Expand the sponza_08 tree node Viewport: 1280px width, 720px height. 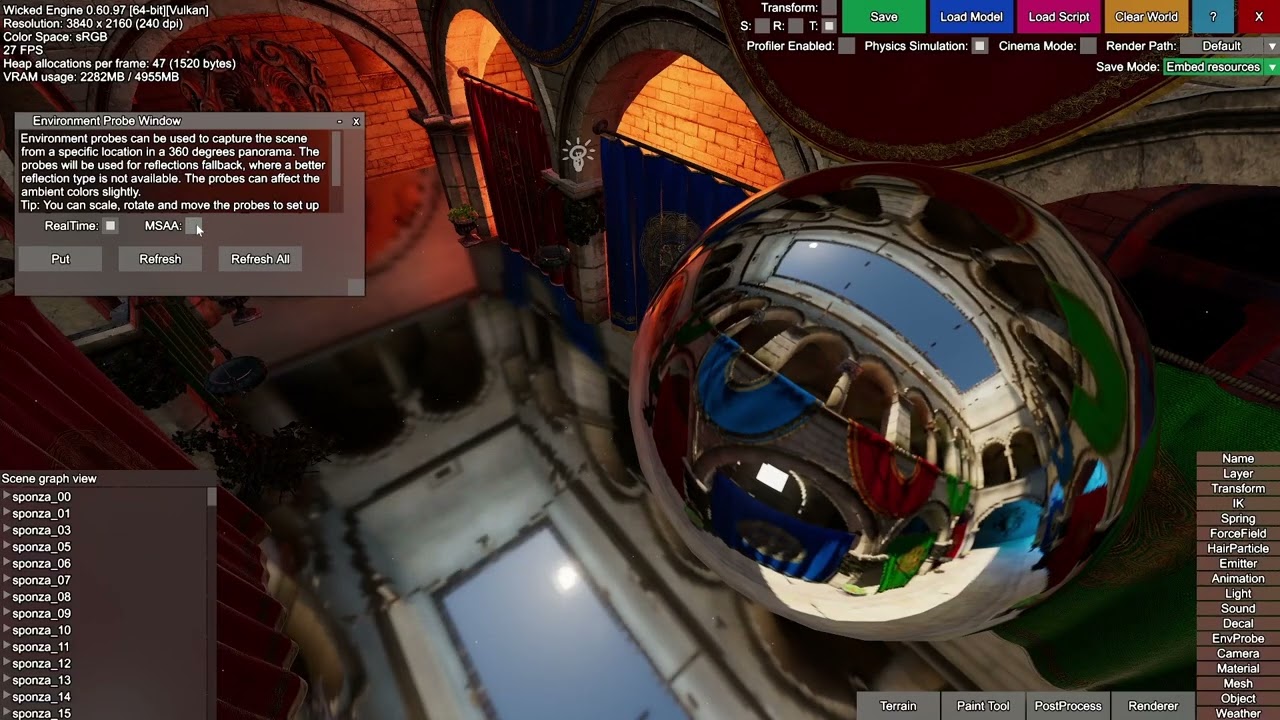[x=6, y=597]
